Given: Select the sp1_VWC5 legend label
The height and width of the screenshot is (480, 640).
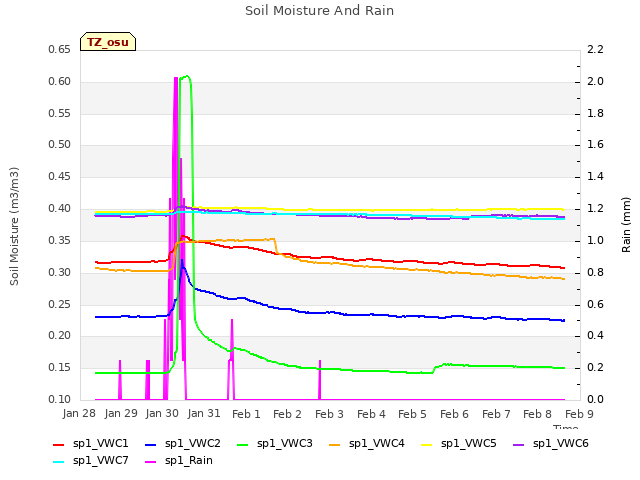Looking at the screenshot, I should pos(469,444).
